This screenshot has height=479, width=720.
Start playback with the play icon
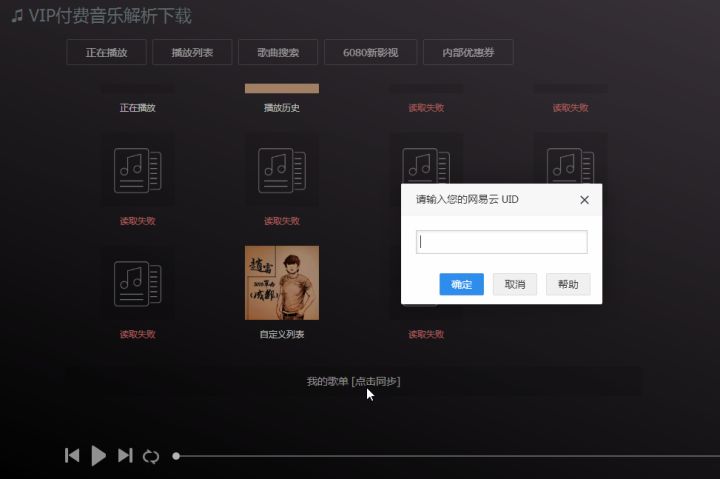click(98, 456)
